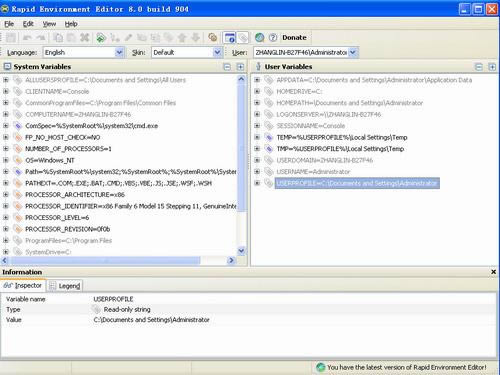Click the tag icon beside Path variable

pos(18,172)
